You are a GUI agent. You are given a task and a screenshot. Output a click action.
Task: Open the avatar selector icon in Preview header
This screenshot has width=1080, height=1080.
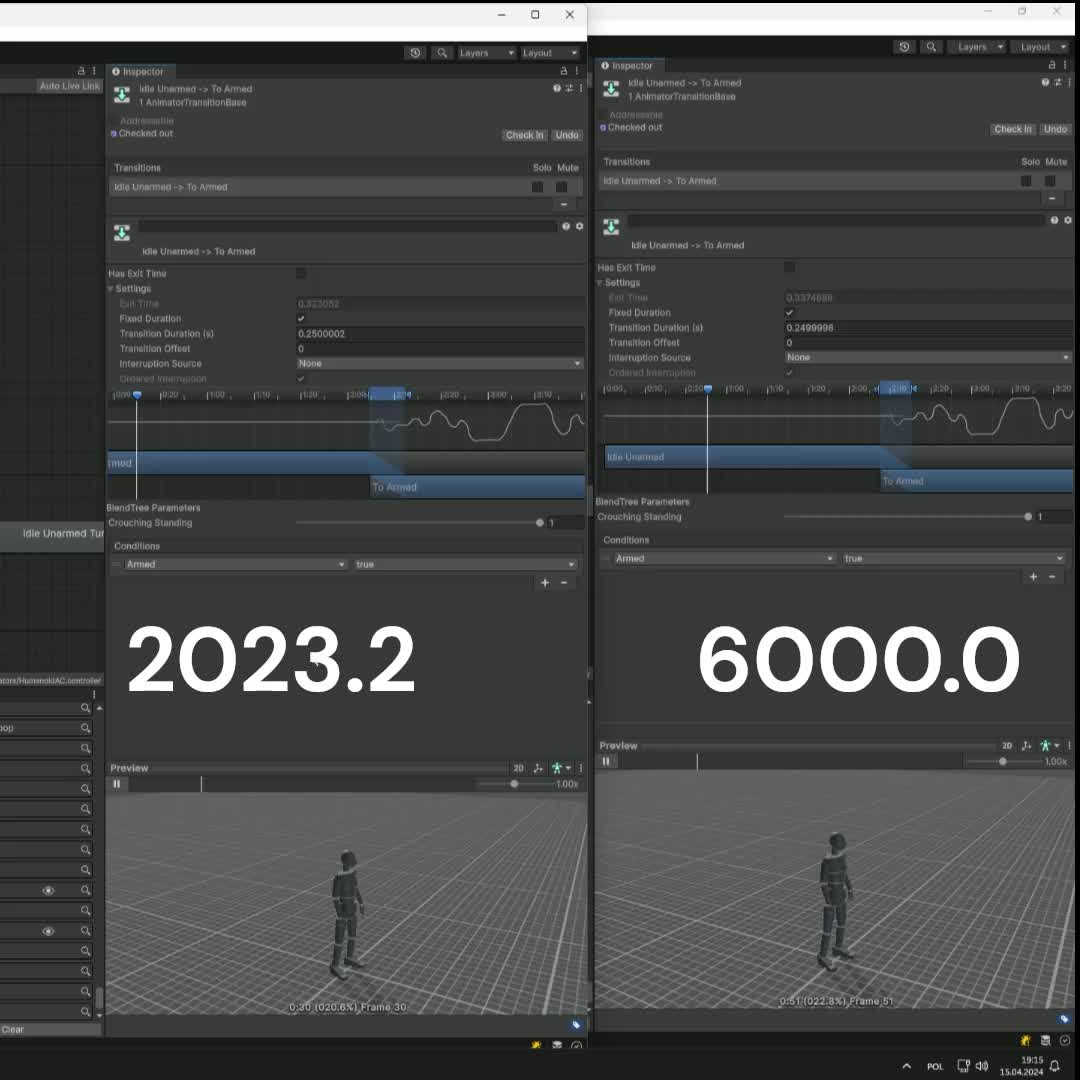point(559,767)
